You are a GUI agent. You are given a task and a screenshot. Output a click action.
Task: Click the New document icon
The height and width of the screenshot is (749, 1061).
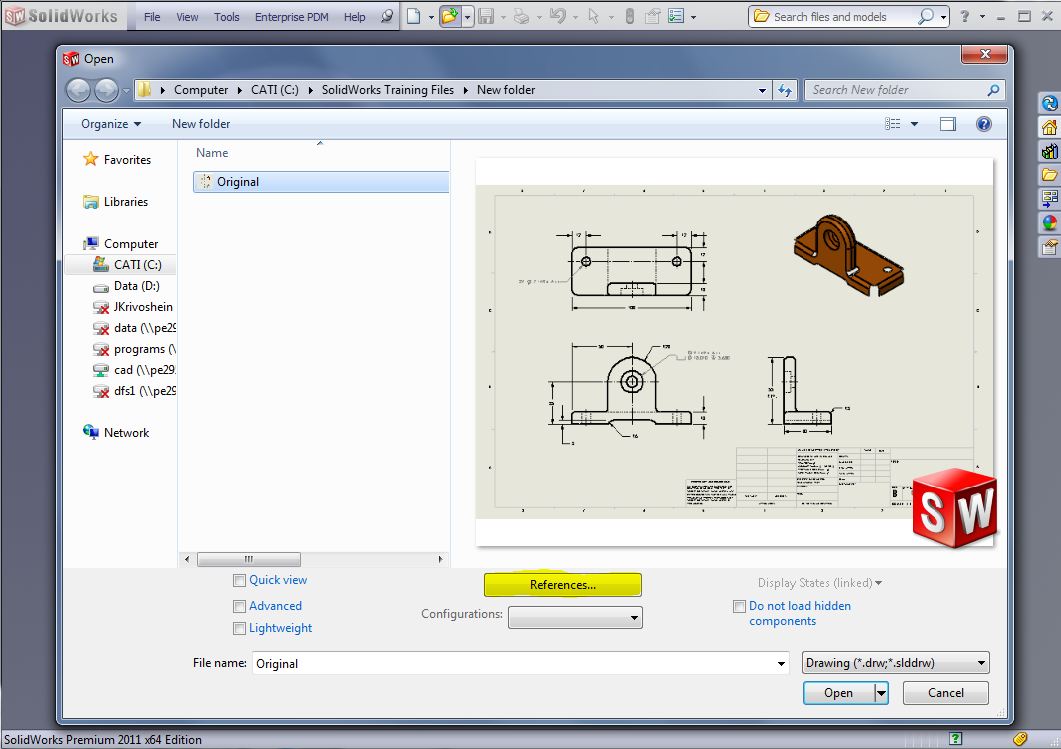tap(414, 16)
